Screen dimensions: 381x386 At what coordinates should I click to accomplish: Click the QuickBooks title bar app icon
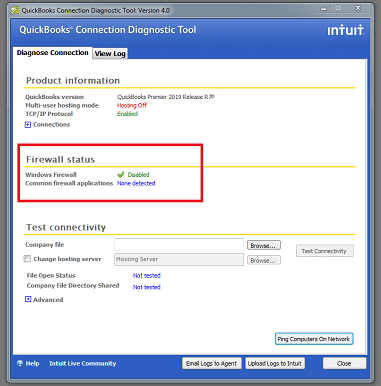click(x=15, y=10)
